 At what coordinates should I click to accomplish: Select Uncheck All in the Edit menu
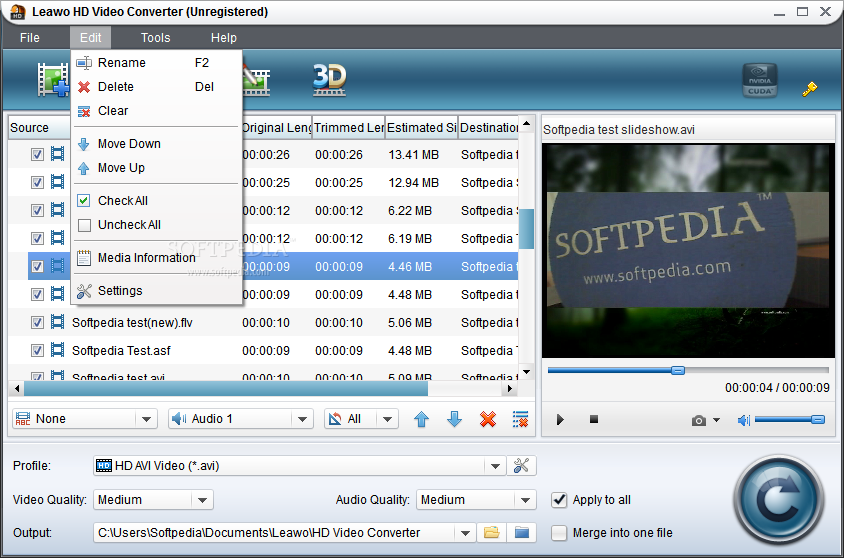click(x=156, y=225)
